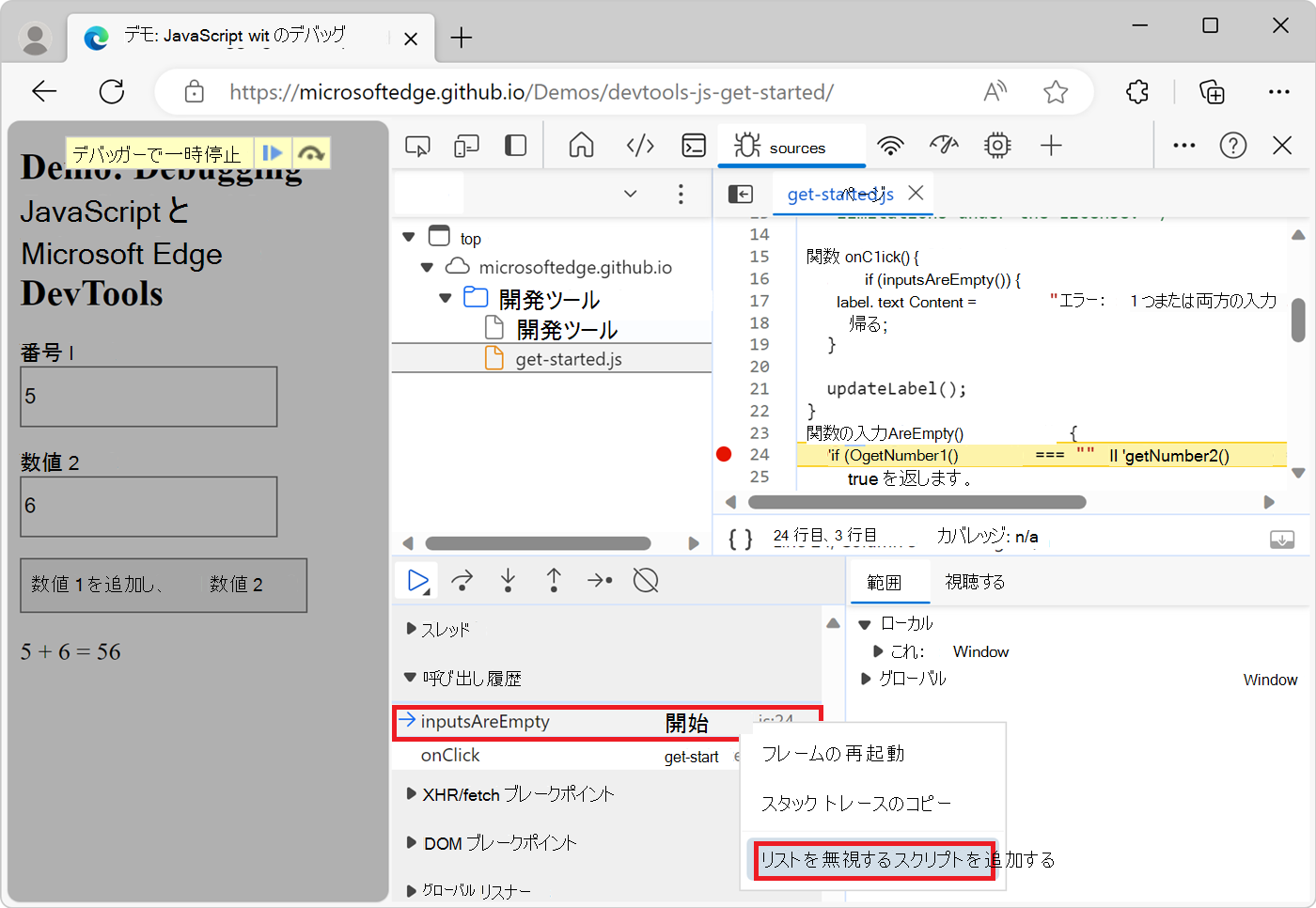Viewport: 1316px width, 908px height.
Task: Open the Console panel icon
Action: pyautogui.click(x=694, y=146)
